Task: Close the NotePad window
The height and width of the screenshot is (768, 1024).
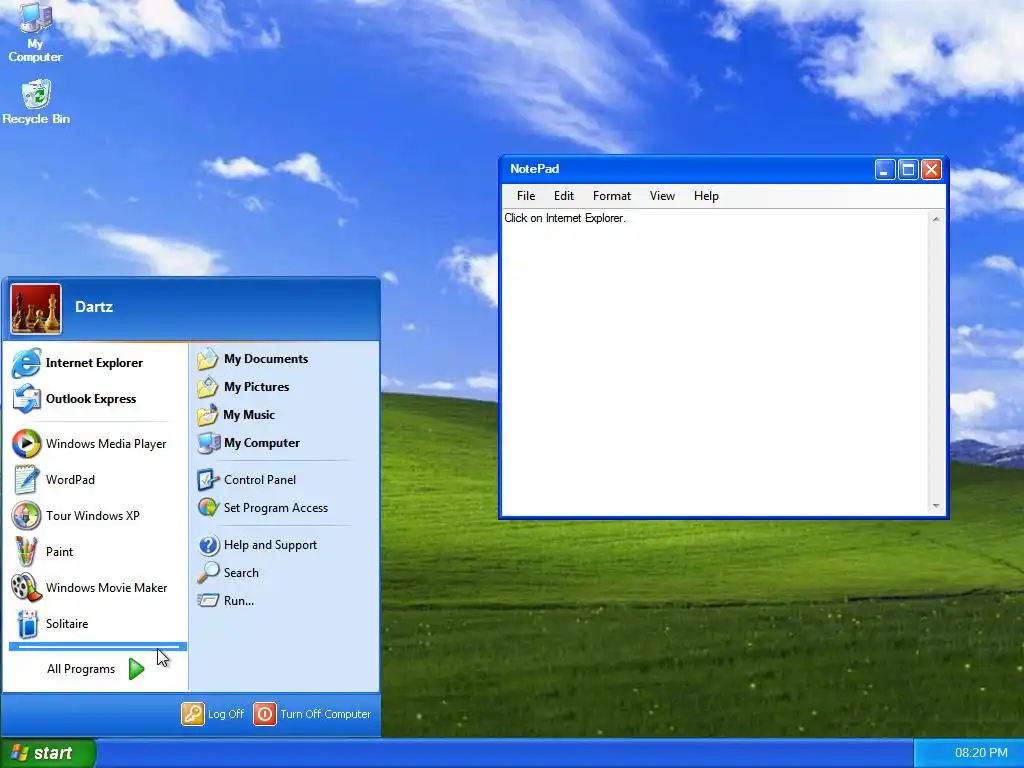Action: coord(931,170)
